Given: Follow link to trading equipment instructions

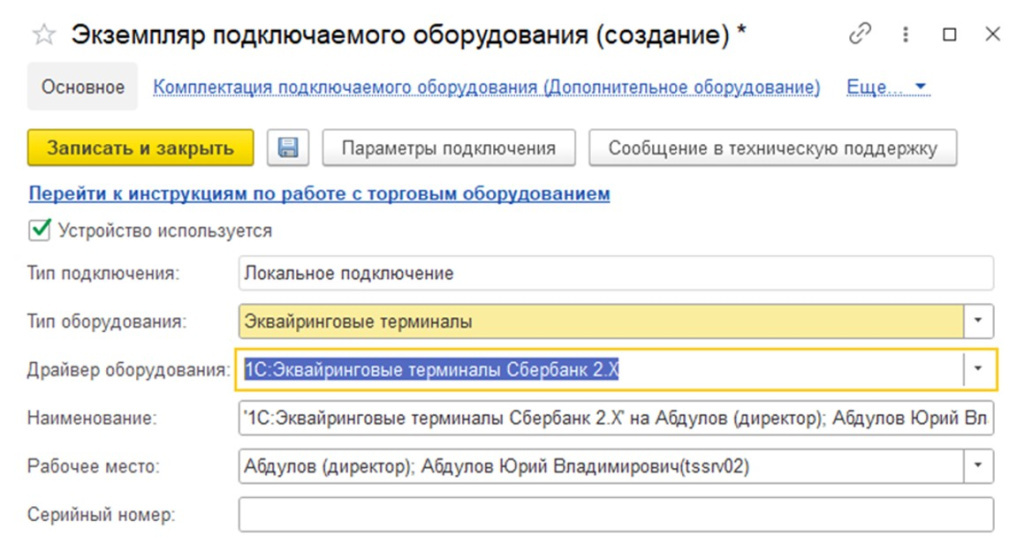Looking at the screenshot, I should pyautogui.click(x=319, y=193).
